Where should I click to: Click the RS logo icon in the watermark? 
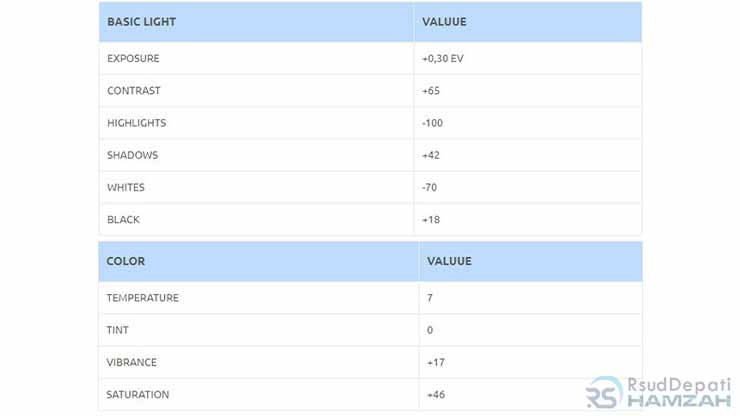coord(604,392)
